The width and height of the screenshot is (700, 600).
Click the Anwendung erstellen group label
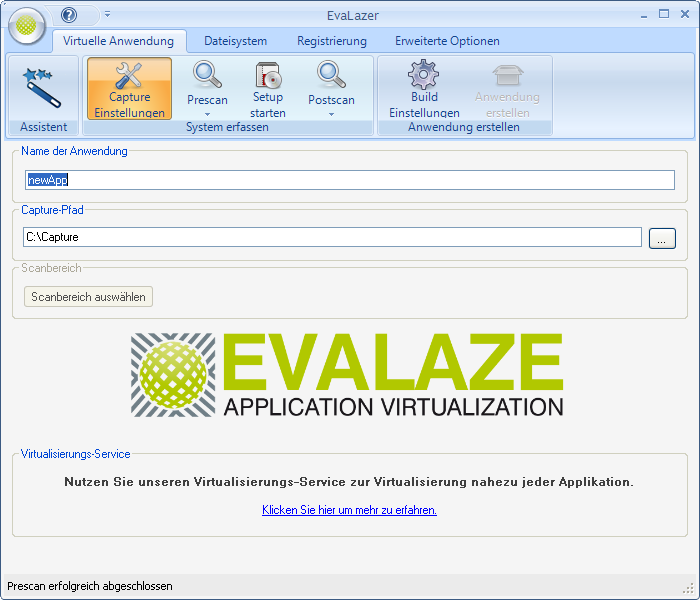[x=464, y=127]
